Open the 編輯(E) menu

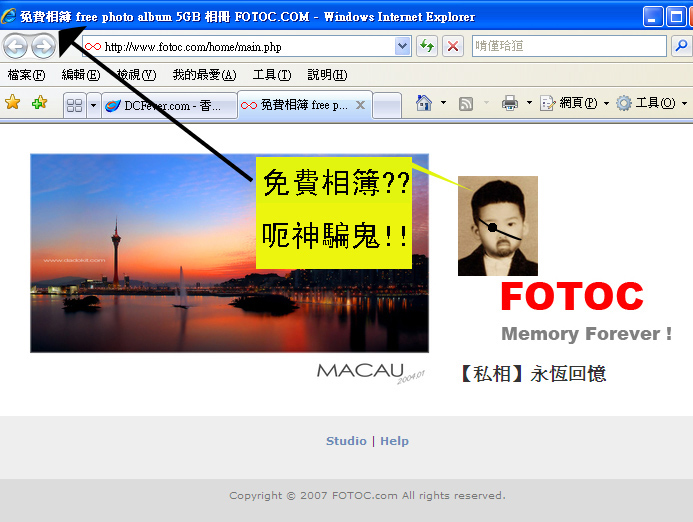pyautogui.click(x=81, y=75)
